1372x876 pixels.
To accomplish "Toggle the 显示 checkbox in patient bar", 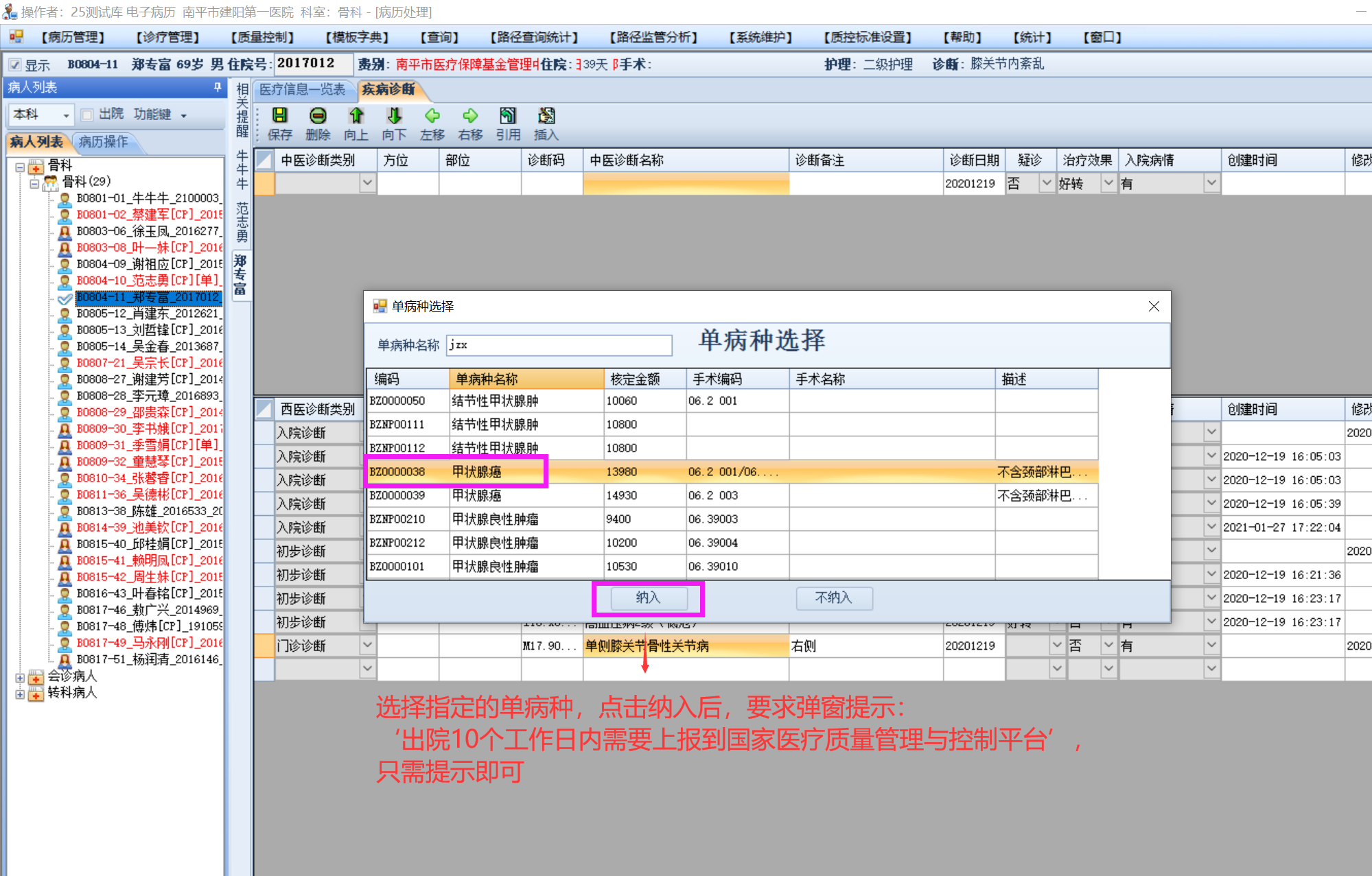I will (x=14, y=65).
